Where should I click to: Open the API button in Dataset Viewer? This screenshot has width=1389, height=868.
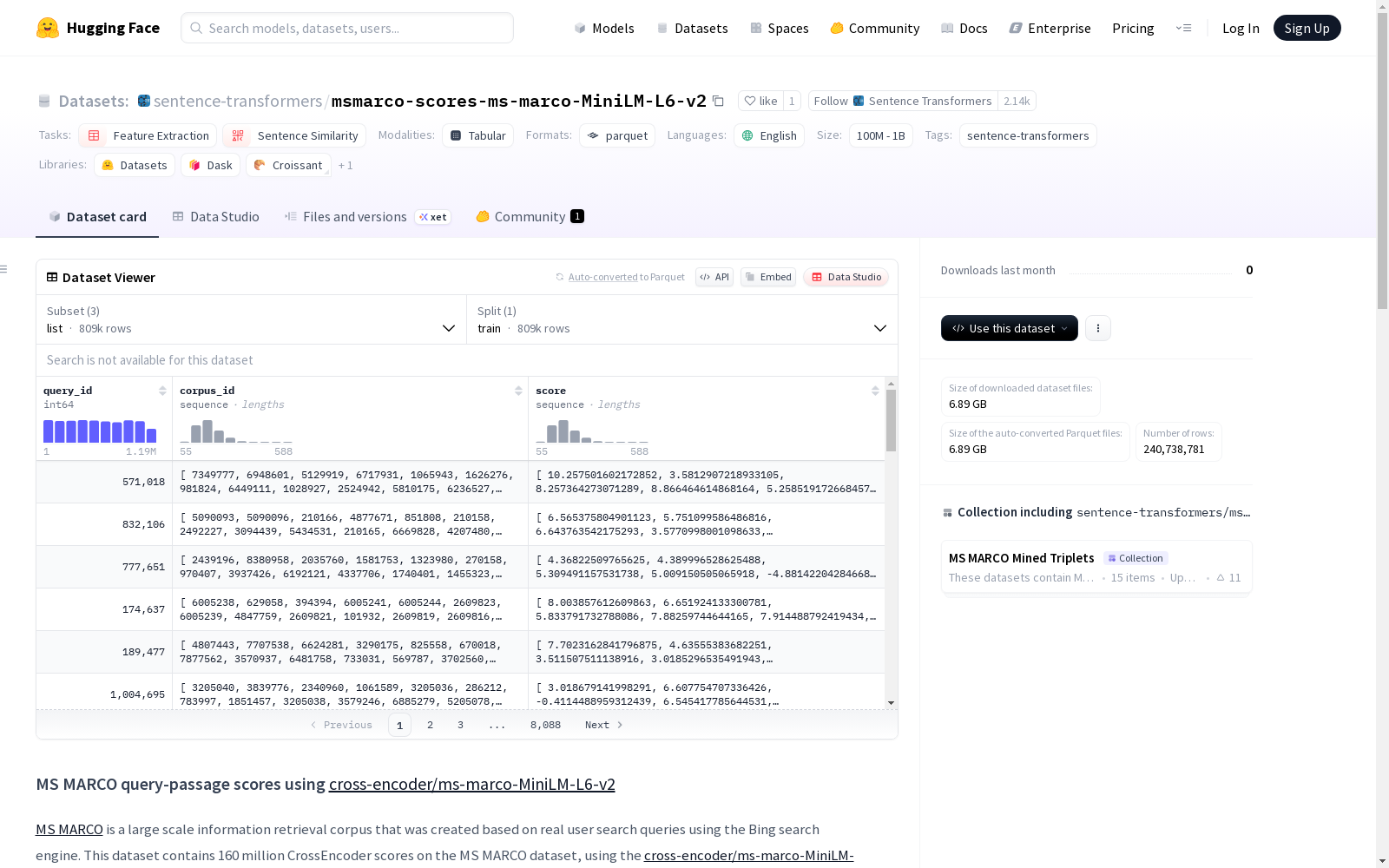pos(714,277)
